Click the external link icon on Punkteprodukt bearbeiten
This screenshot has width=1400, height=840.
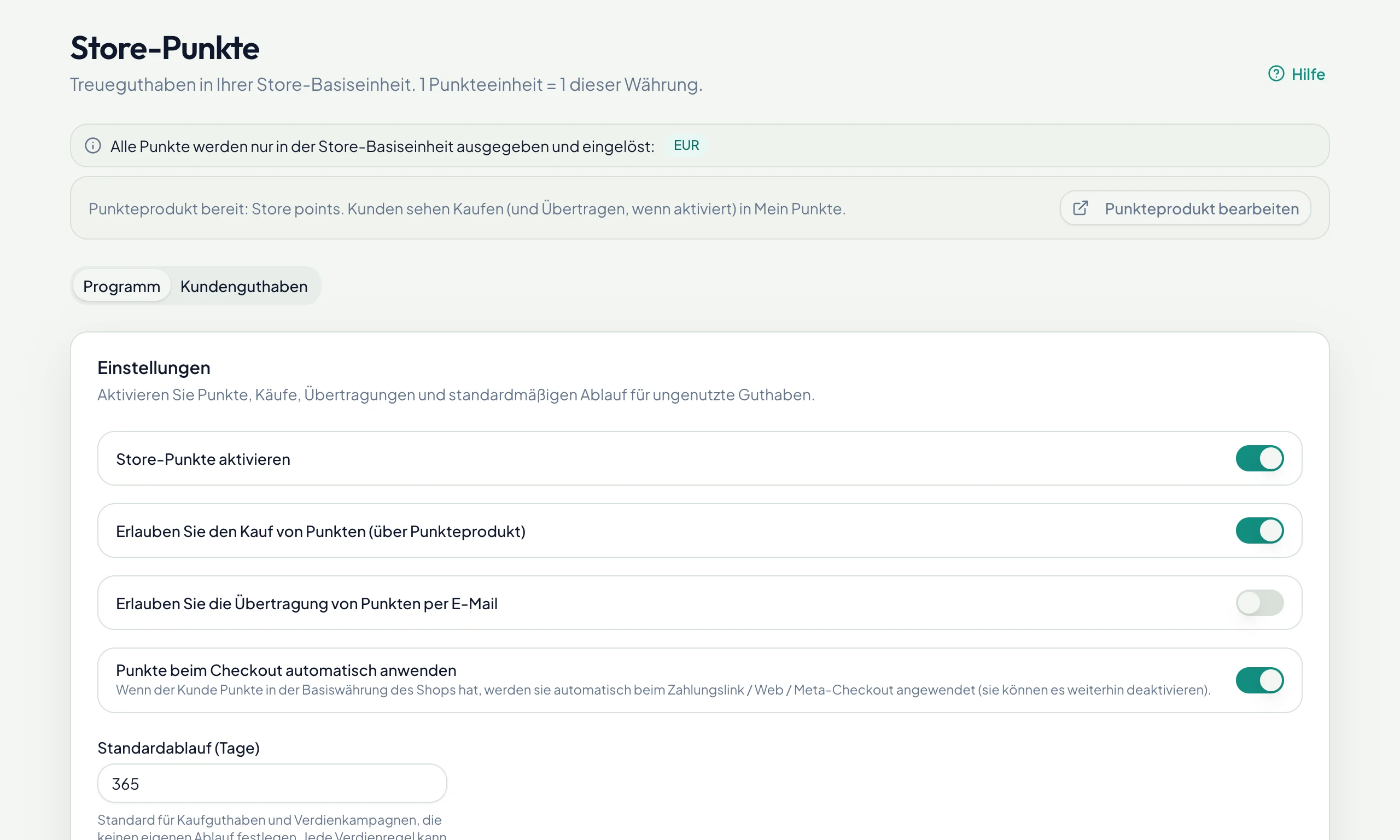pyautogui.click(x=1080, y=208)
